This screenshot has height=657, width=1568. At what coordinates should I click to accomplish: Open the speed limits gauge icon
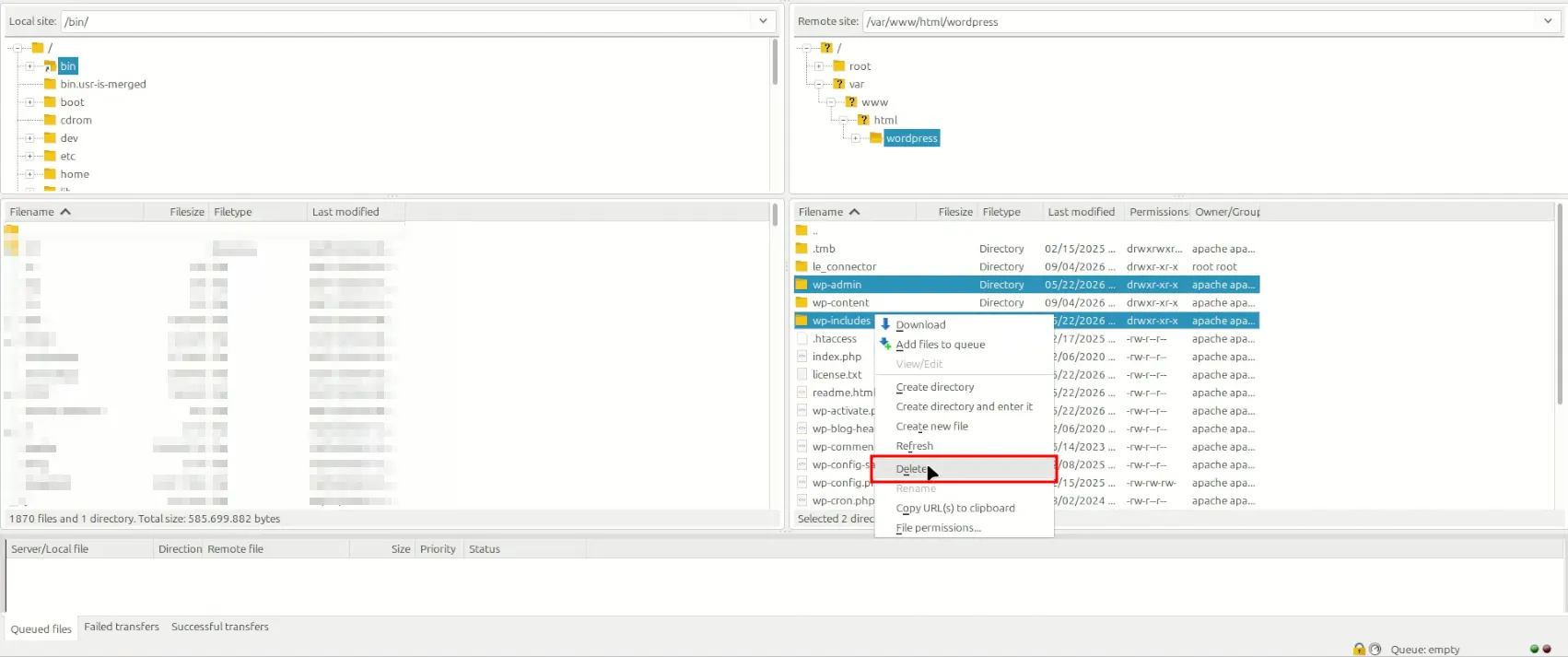coord(1375,649)
